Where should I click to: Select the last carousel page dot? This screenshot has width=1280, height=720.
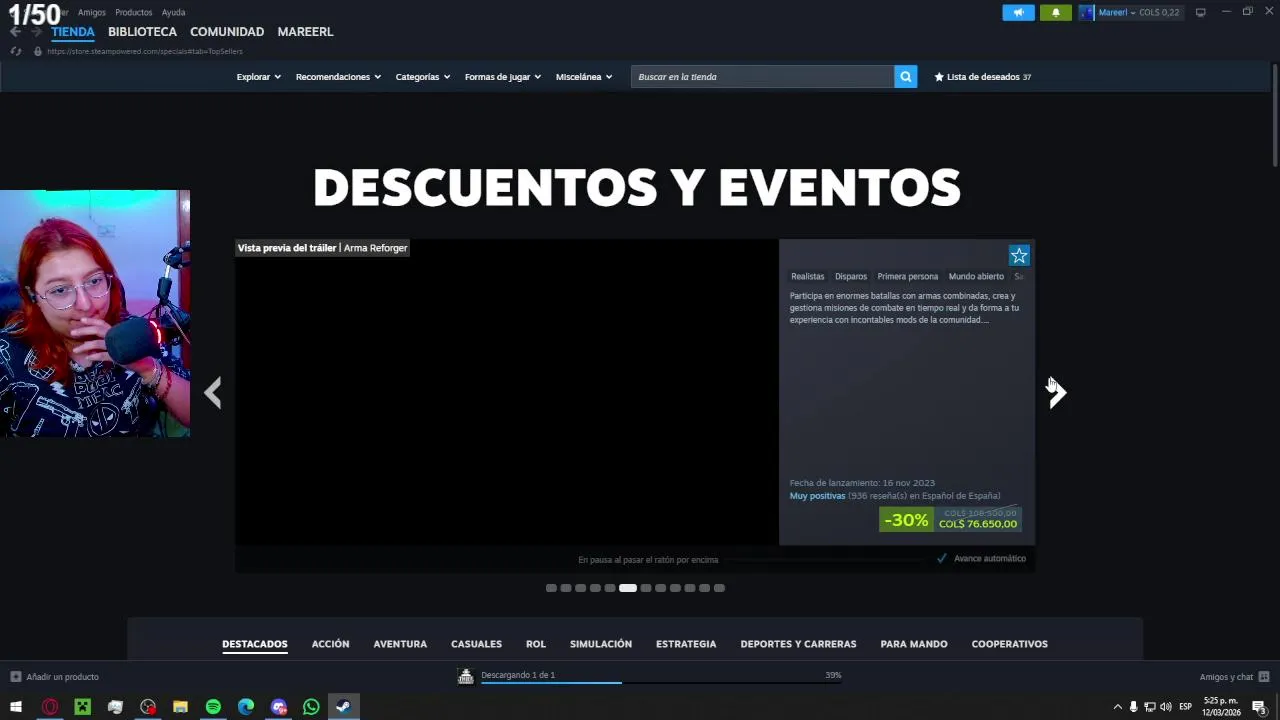[719, 588]
